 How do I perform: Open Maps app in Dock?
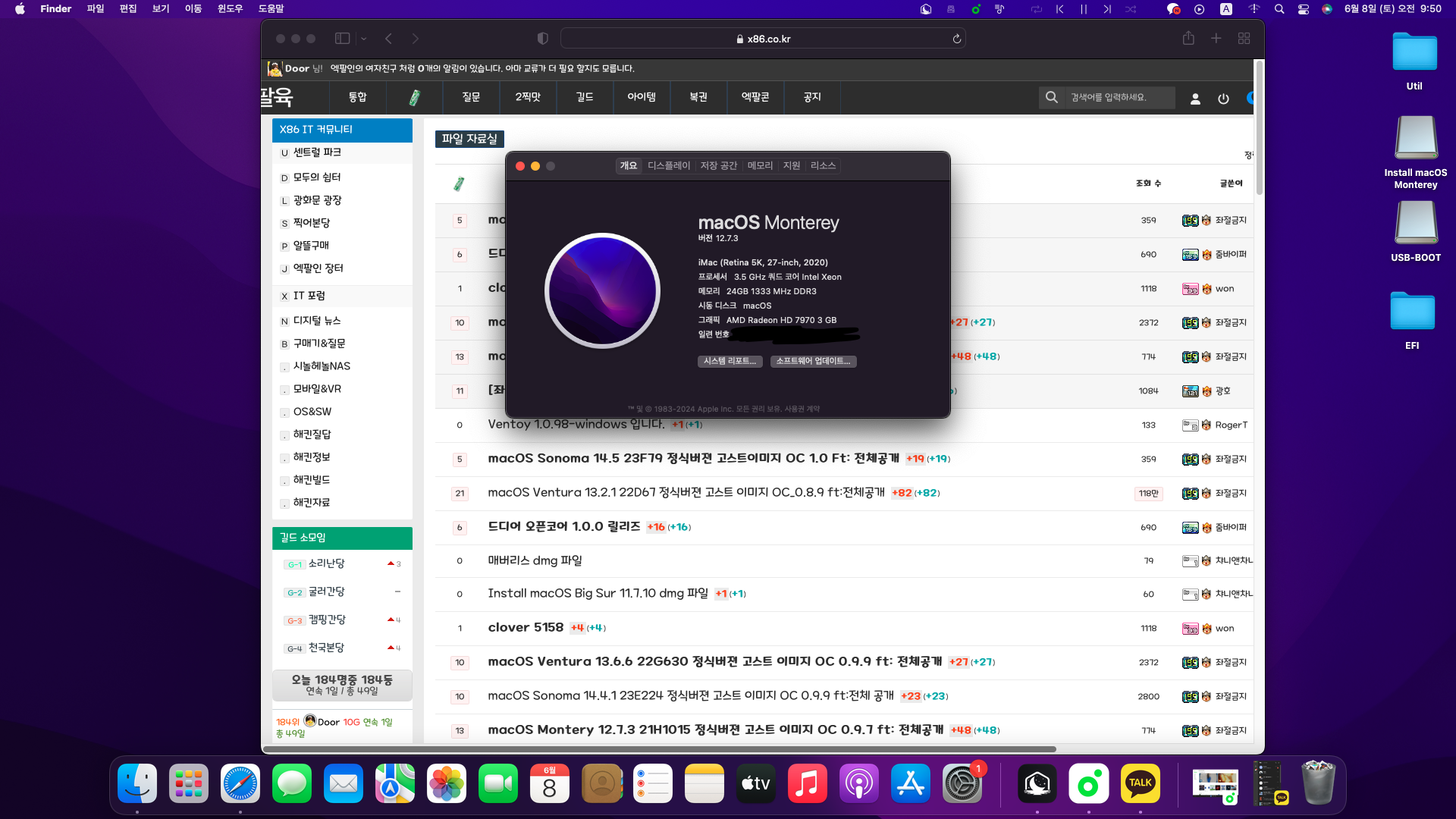(x=395, y=784)
